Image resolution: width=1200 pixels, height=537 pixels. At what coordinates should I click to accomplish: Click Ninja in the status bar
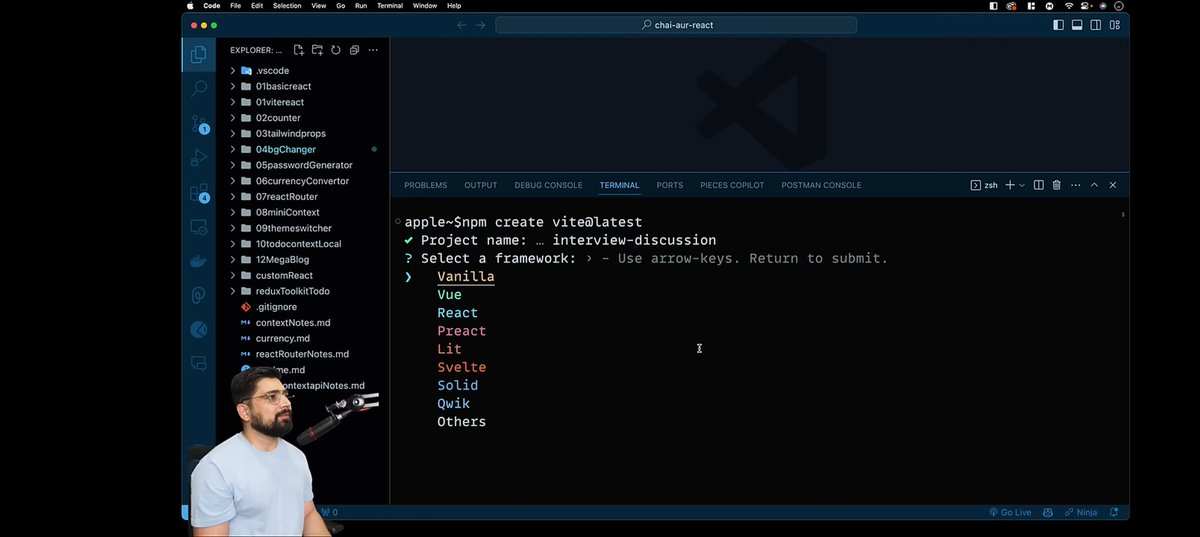(x=1081, y=512)
